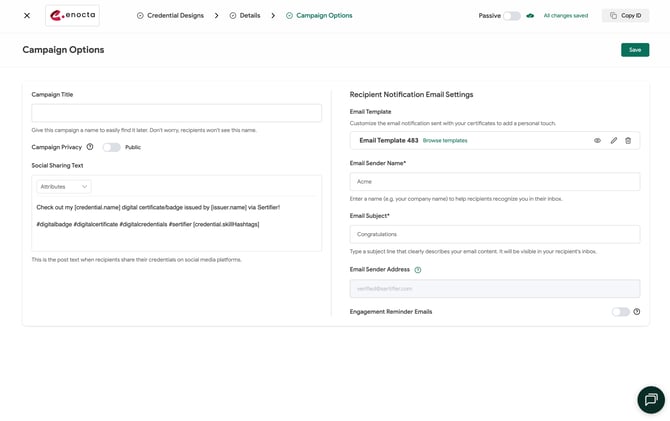Open Campaign Privacy help icon

[x=90, y=147]
